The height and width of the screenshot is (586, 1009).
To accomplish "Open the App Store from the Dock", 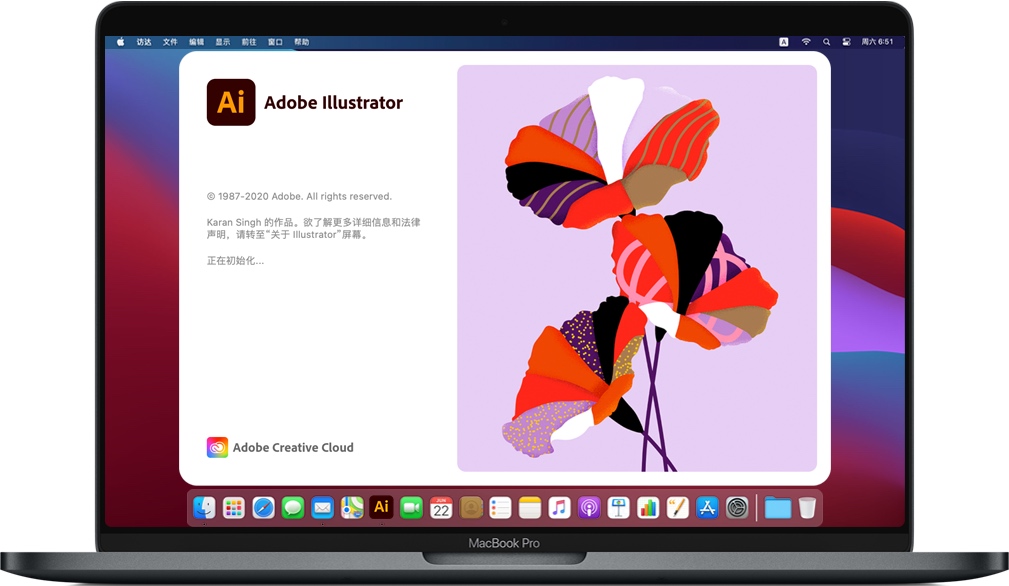I will point(706,507).
